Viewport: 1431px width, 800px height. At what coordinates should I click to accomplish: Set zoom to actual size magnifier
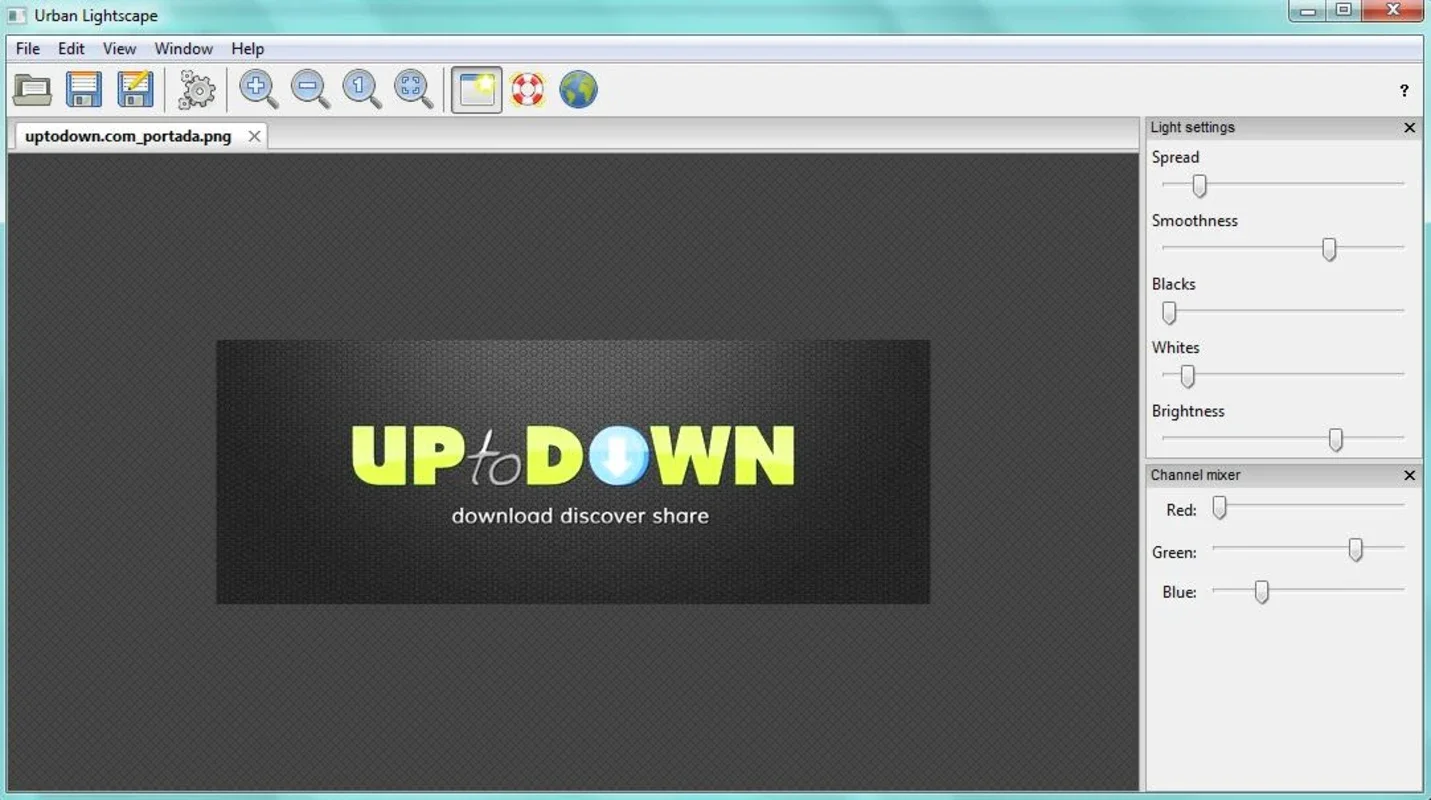tap(362, 90)
